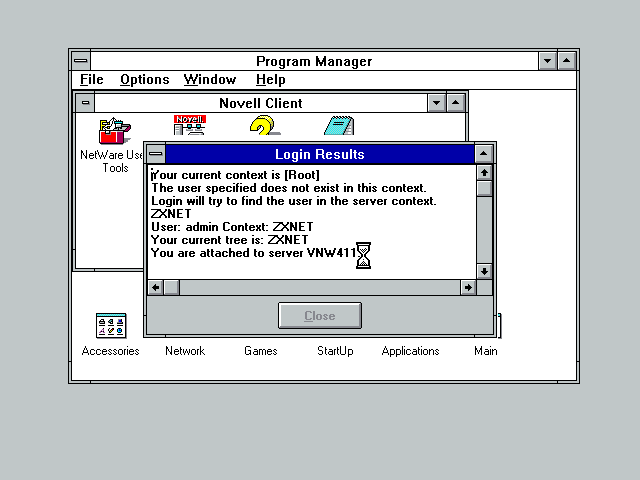Select the Network group label
This screenshot has height=480, width=640.
point(185,351)
